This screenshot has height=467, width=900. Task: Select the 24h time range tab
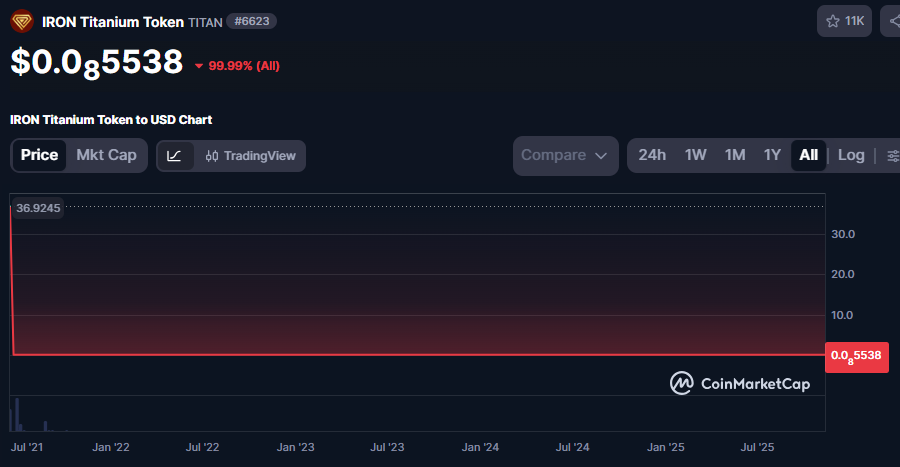652,155
